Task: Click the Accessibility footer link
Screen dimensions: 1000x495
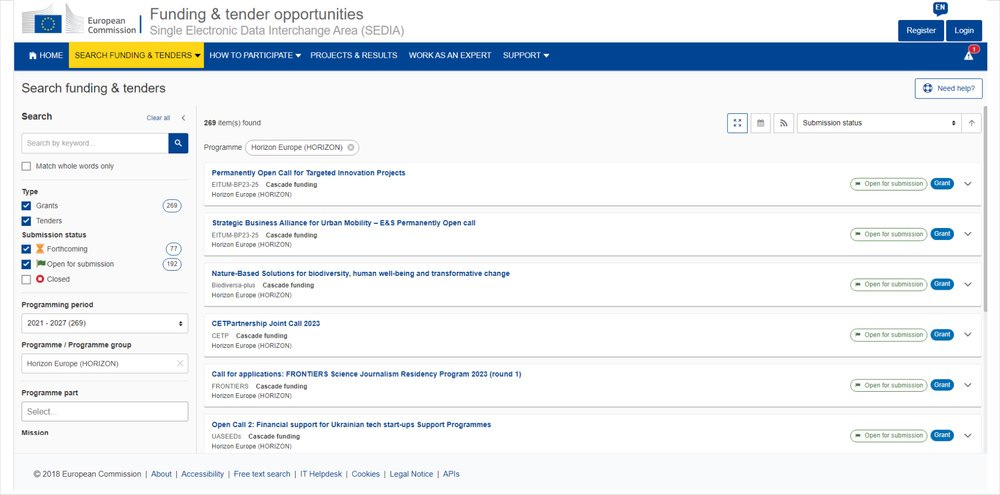Action: tap(202, 474)
